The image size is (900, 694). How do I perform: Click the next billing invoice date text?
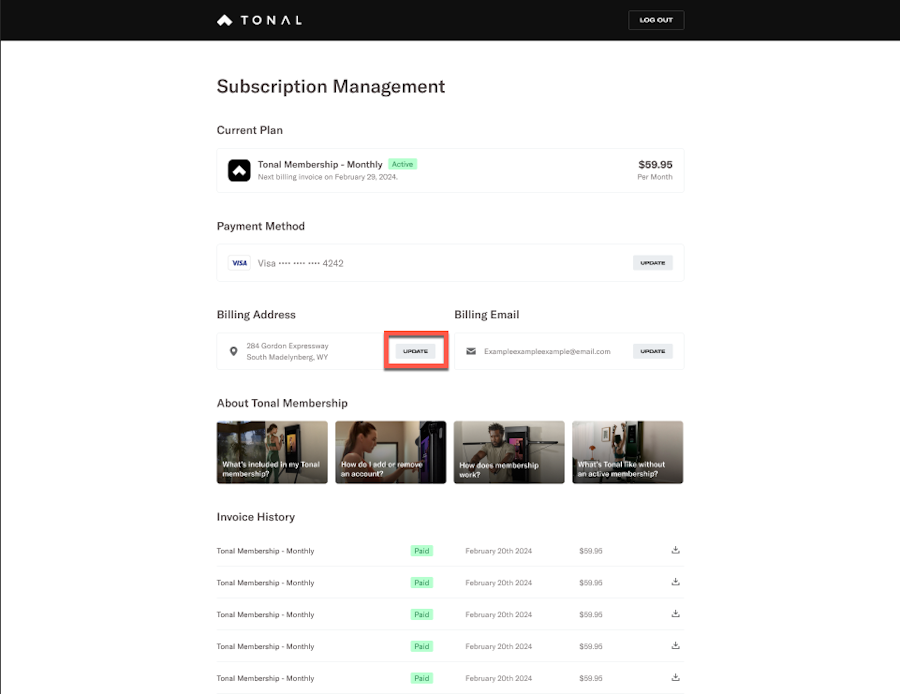tap(328, 177)
